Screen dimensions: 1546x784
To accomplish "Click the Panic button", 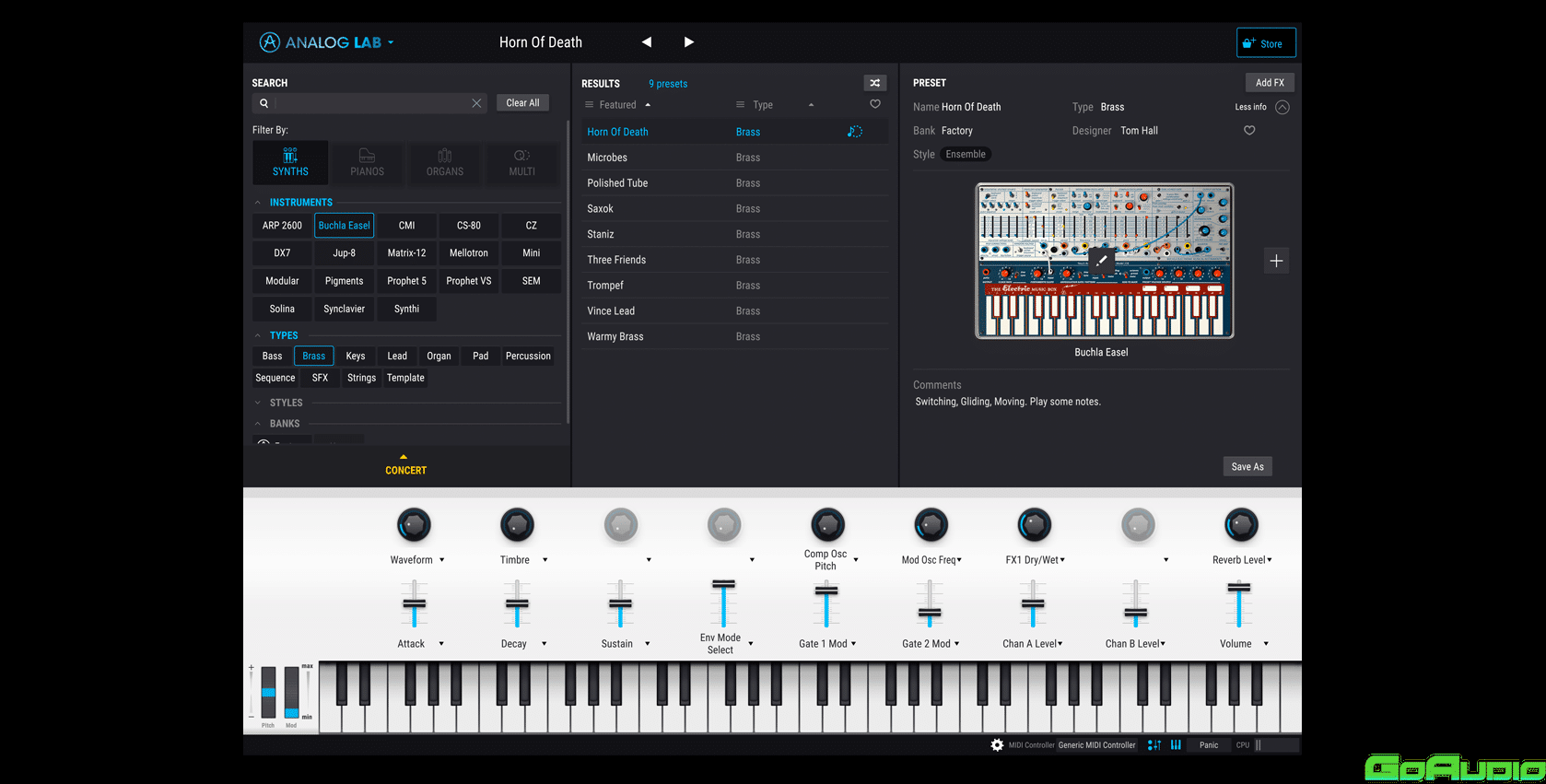I will point(1209,745).
